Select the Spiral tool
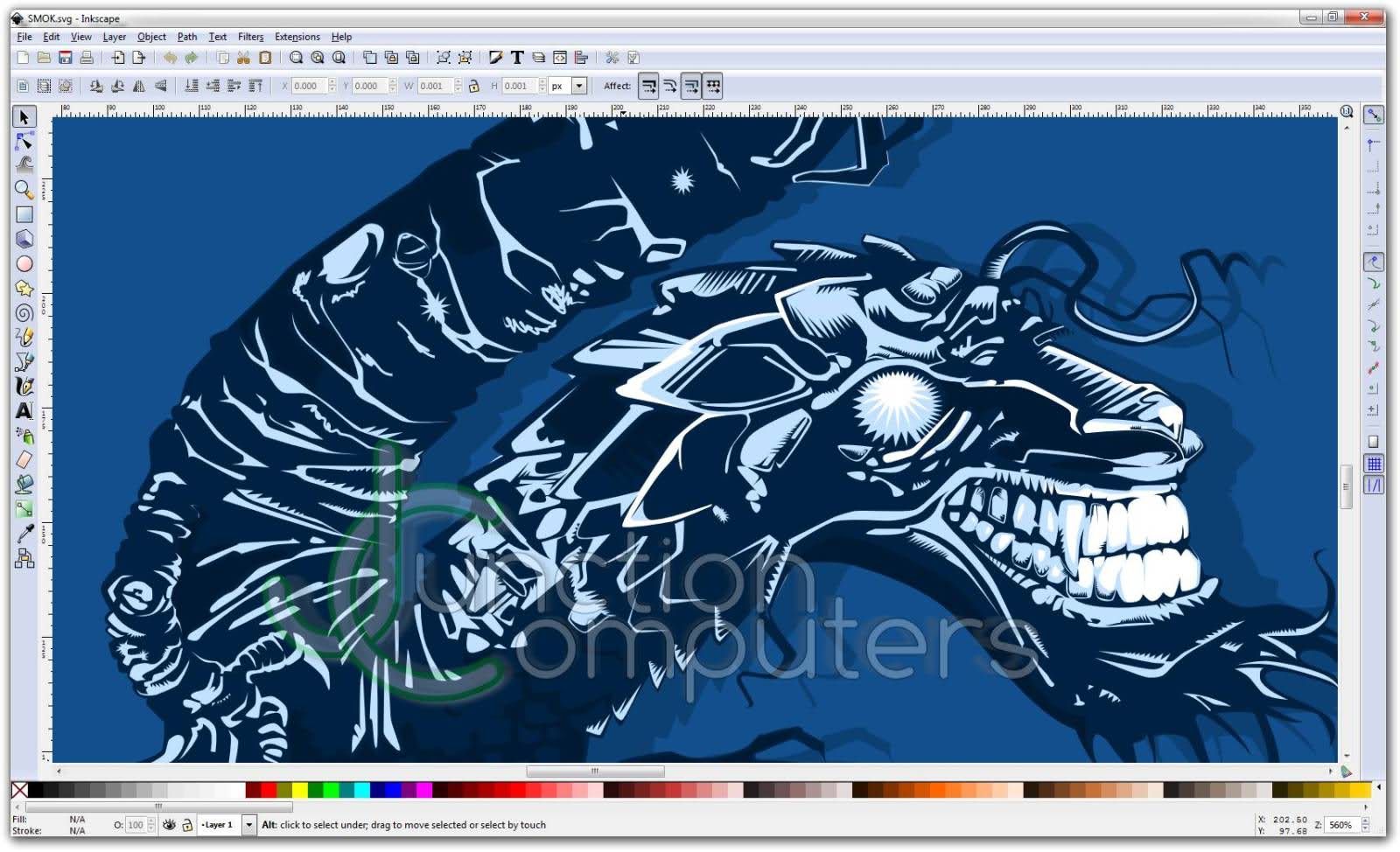 (x=24, y=312)
